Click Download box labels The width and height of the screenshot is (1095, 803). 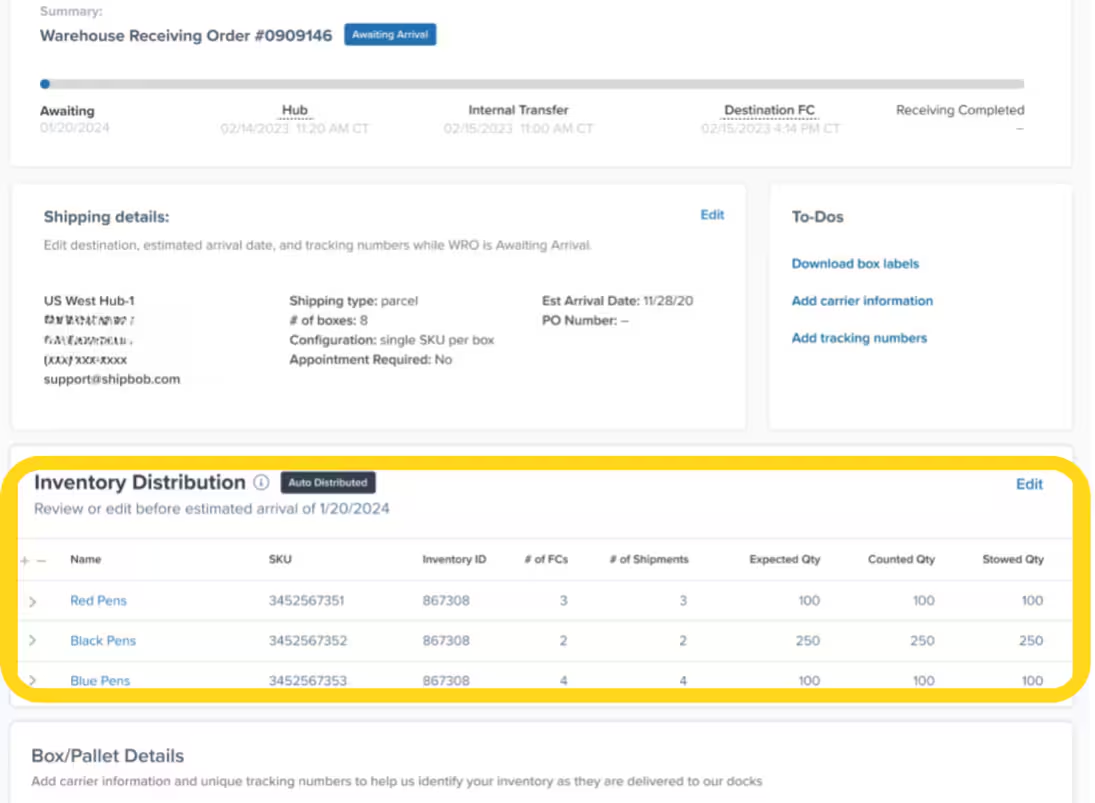(x=855, y=263)
